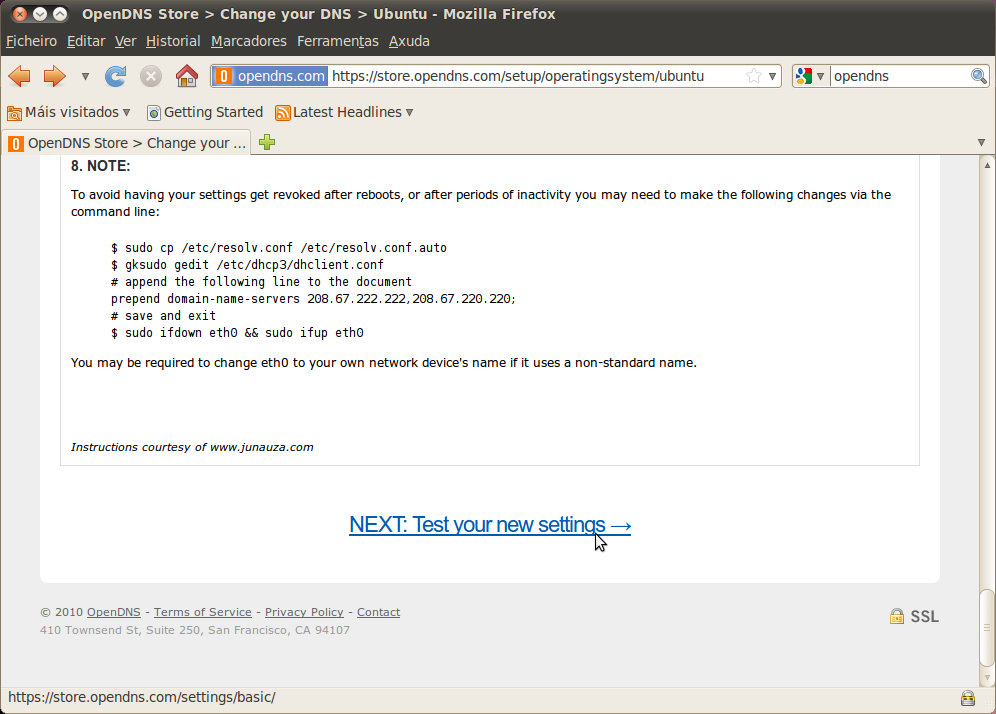996x714 pixels.
Task: Click the opendns.com site identity badge
Action: click(x=271, y=76)
